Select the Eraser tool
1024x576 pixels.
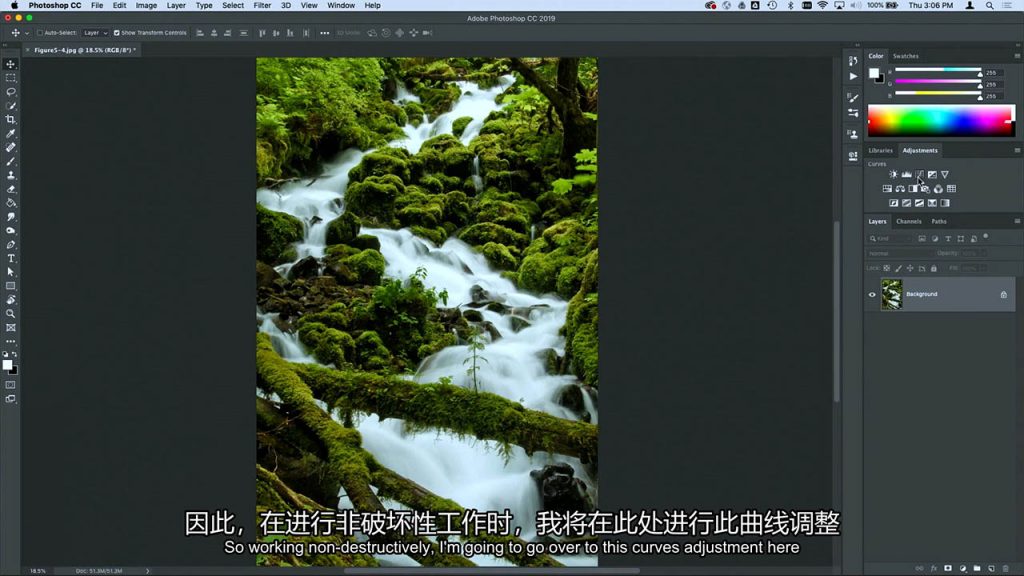coord(10,189)
